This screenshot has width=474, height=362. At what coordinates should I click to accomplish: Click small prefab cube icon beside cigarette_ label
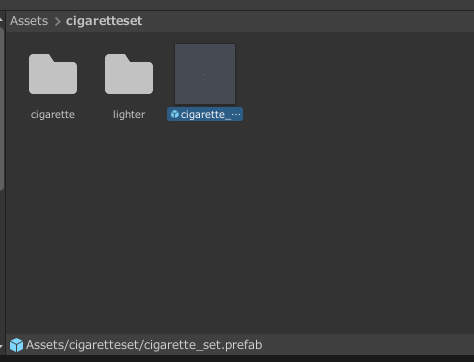coord(175,114)
